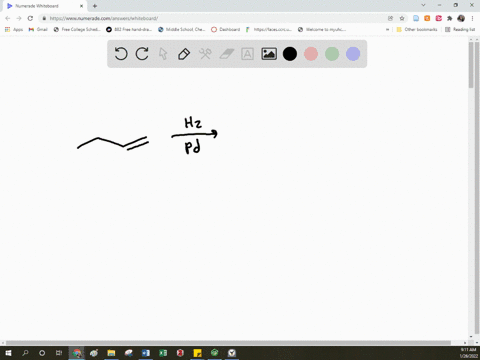Expand the Other bookmarks folder

(417, 29)
